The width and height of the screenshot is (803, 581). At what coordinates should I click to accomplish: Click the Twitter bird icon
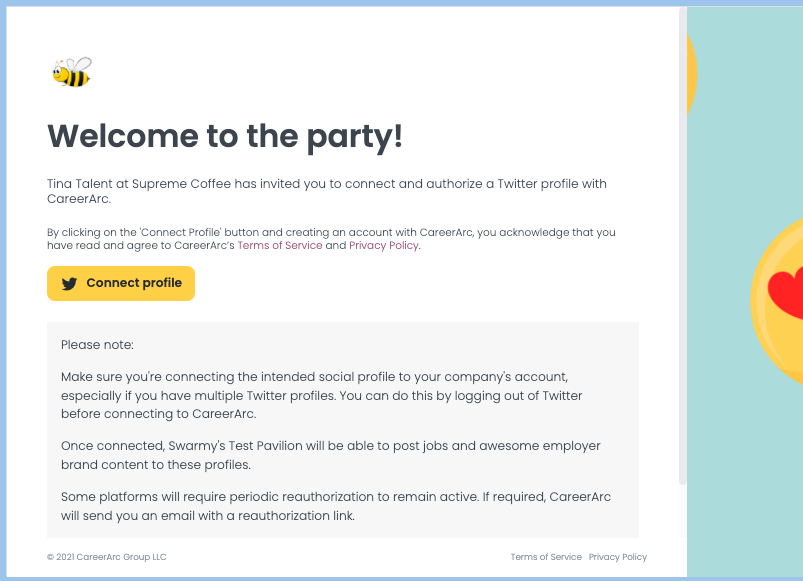click(69, 284)
